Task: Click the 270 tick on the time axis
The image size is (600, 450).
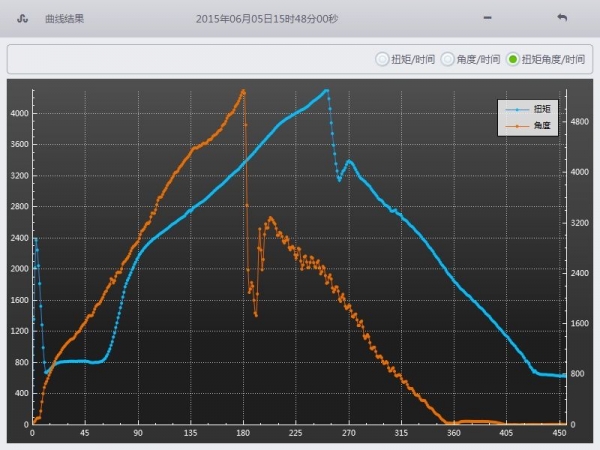Action: pos(349,434)
